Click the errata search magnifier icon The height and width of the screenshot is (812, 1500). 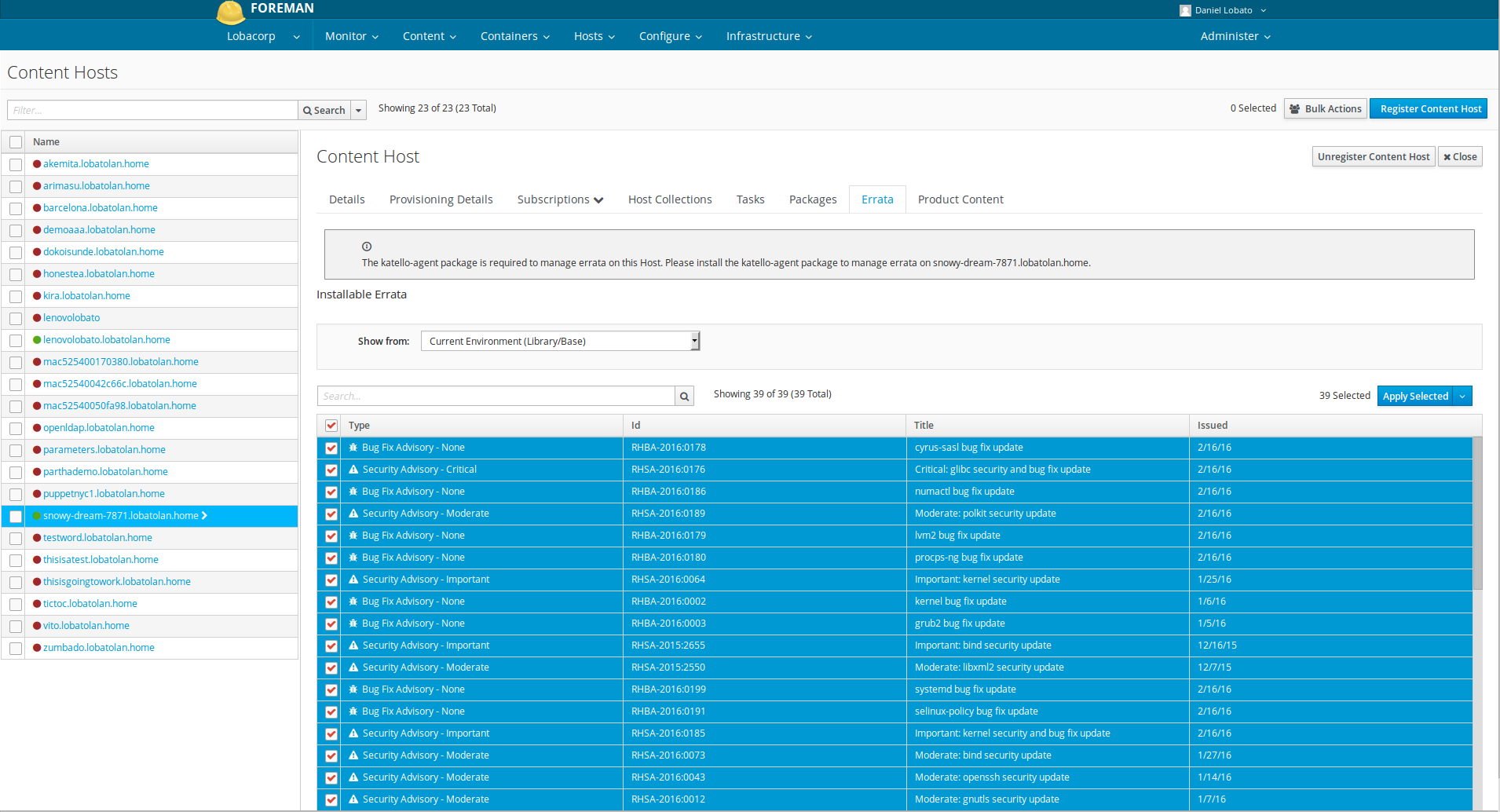click(684, 397)
